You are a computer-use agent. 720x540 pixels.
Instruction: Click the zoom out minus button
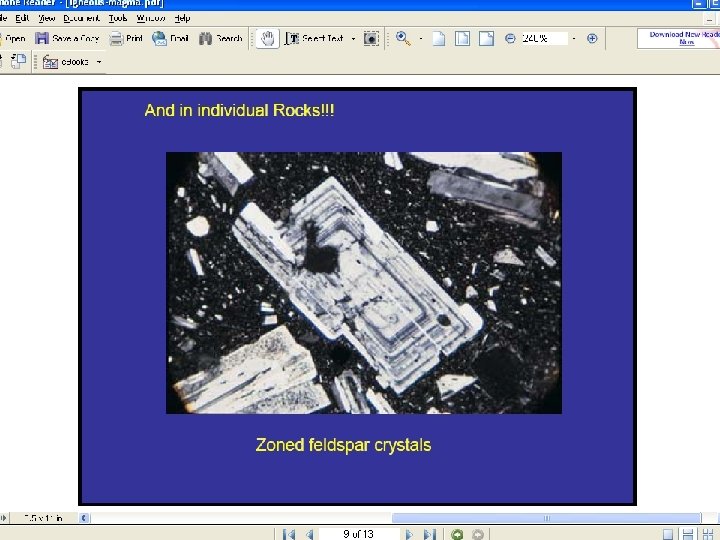(510, 39)
